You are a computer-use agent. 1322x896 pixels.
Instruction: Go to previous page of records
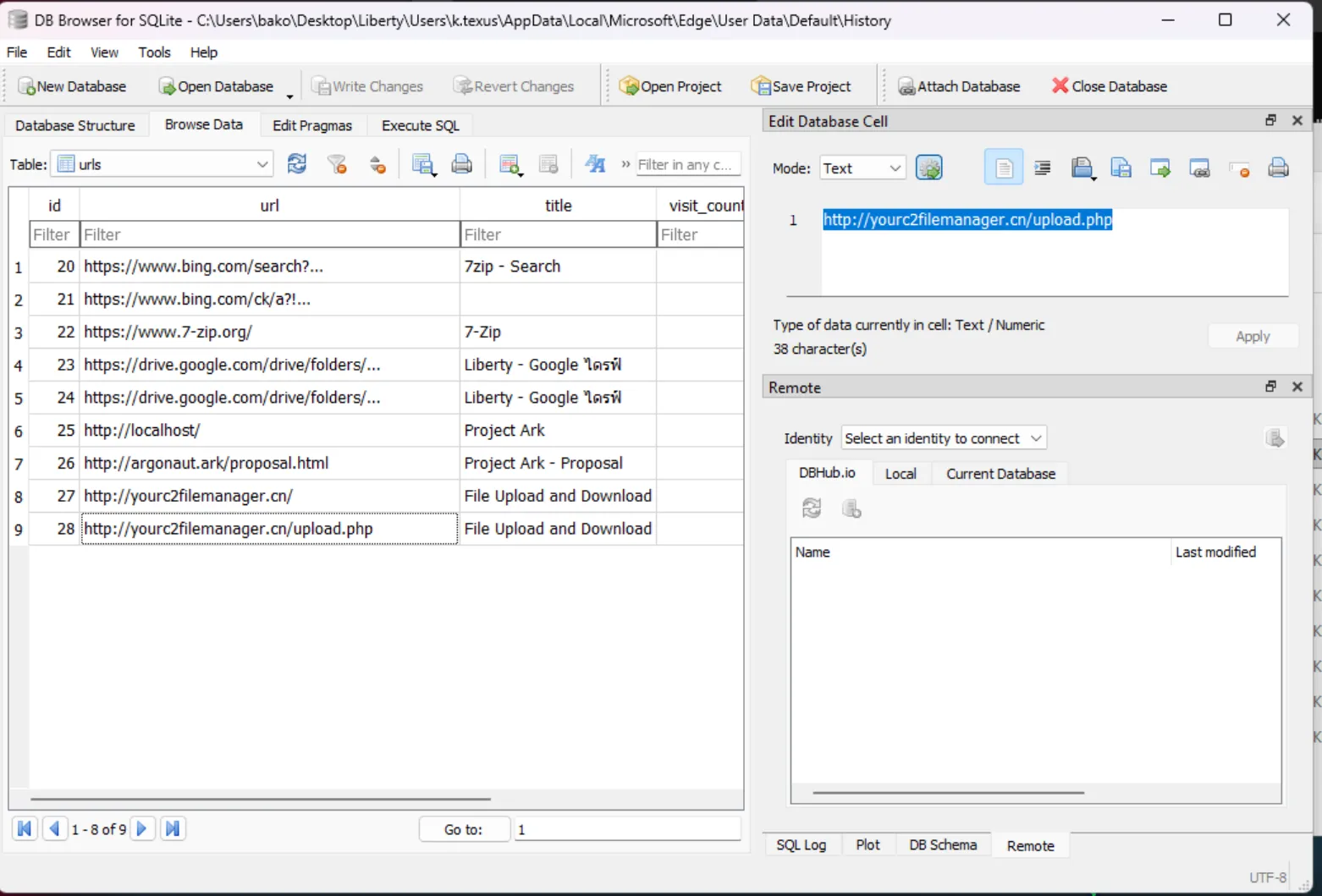coord(54,828)
